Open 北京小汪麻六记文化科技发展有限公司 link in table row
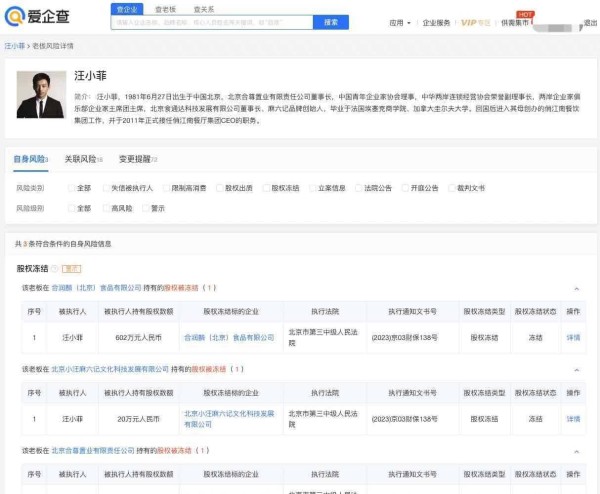The image size is (600, 494). tap(229, 419)
